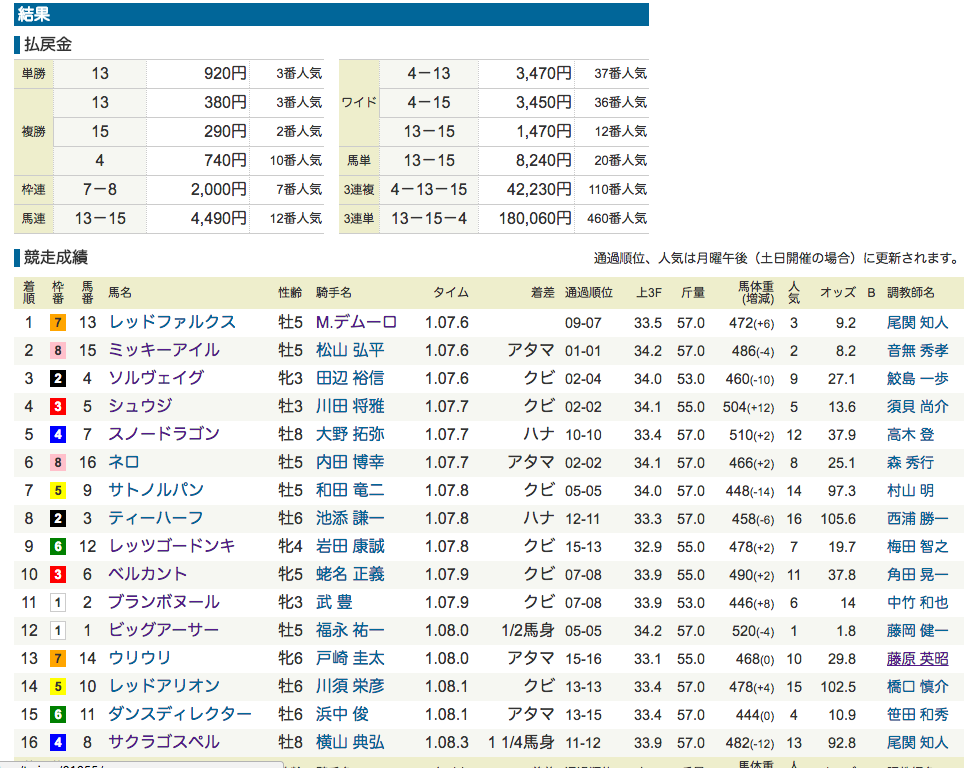Click white frame 1 badge for ブランボヌール
Screen dimensions: 976x768
click(x=58, y=602)
